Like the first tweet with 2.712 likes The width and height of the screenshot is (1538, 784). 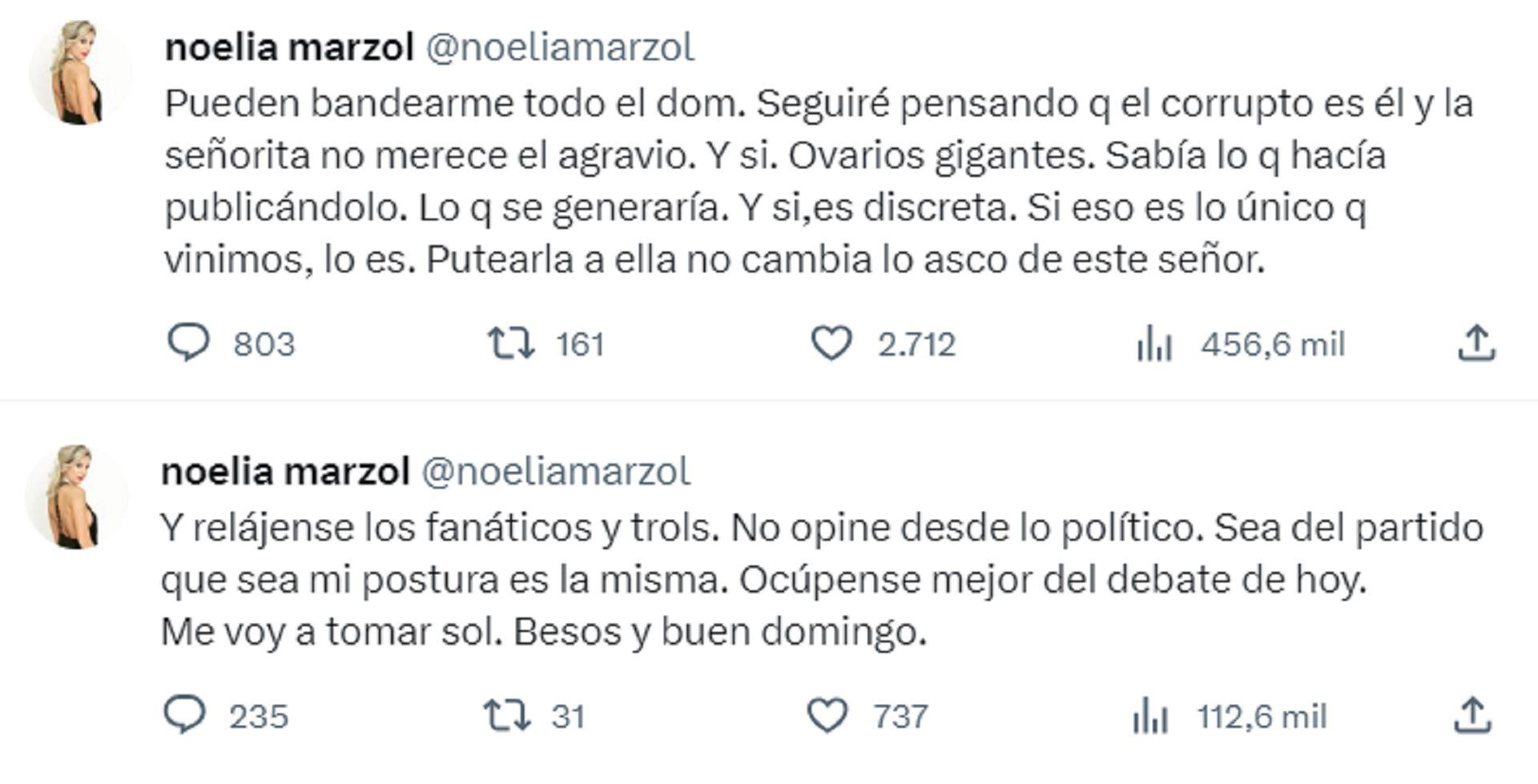(831, 344)
